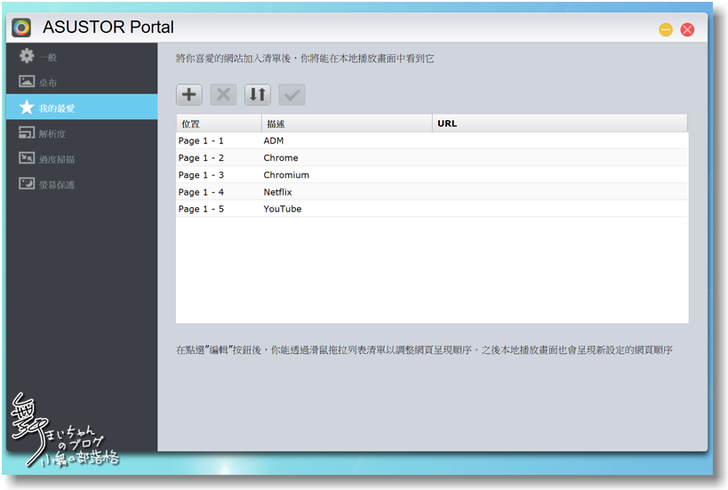Close the window with red button
This screenshot has width=728, height=490.
687,30
